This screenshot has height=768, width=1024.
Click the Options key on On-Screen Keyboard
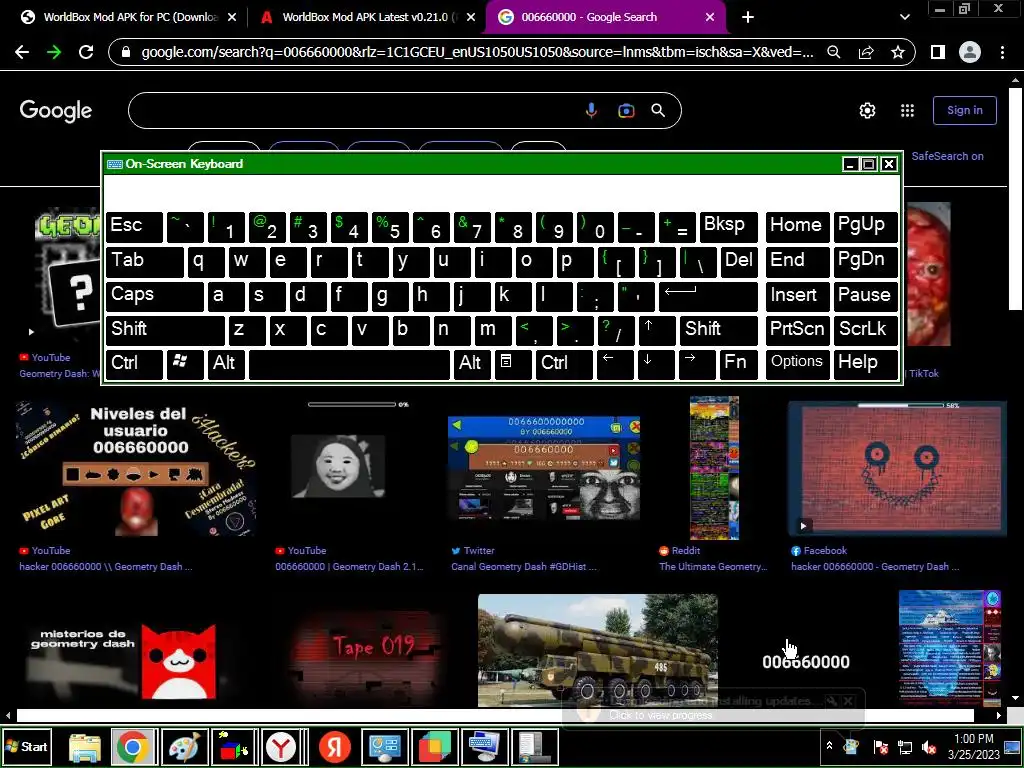click(797, 364)
